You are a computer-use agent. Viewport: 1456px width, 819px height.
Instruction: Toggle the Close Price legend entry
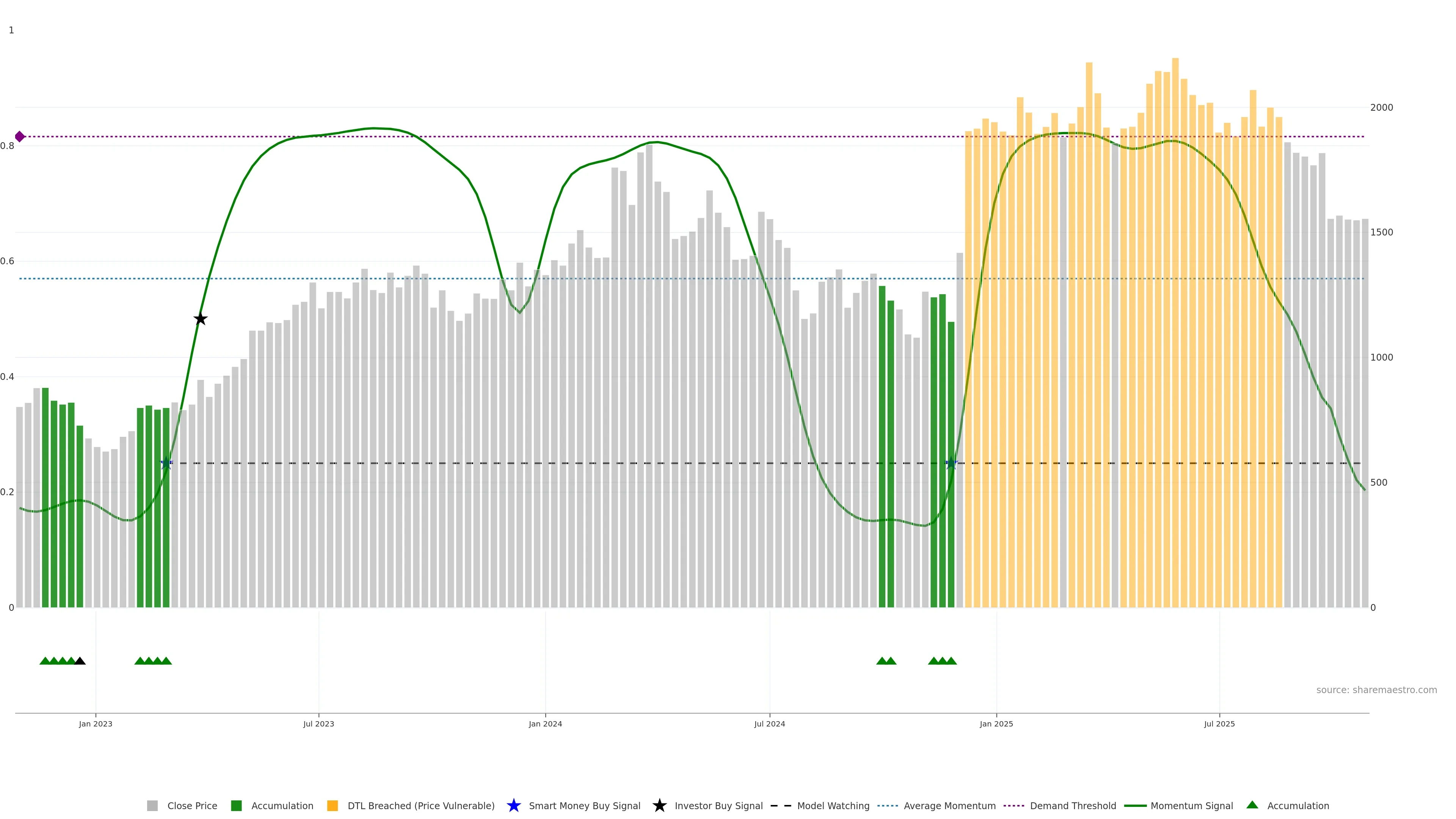pyautogui.click(x=191, y=805)
